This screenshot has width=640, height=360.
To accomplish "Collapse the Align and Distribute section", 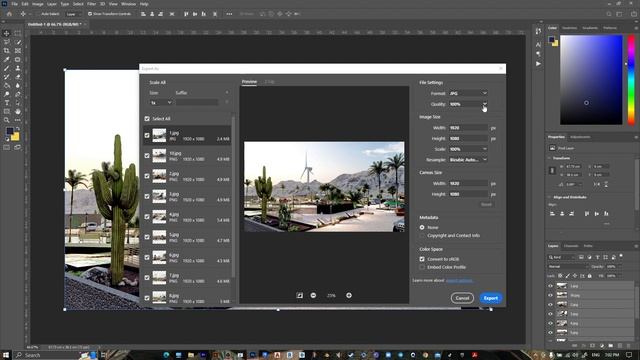I will pyautogui.click(x=550, y=197).
